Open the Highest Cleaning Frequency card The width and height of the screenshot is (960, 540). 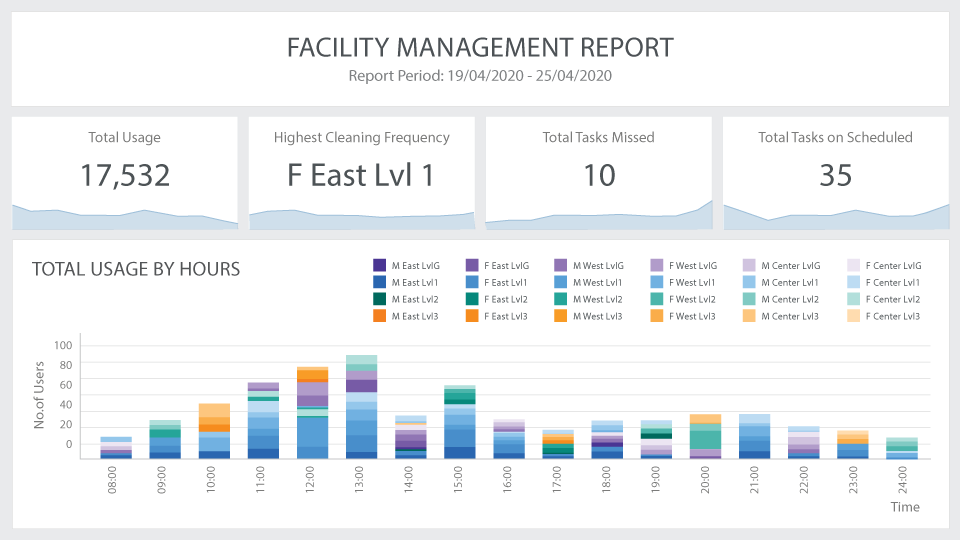(x=362, y=173)
